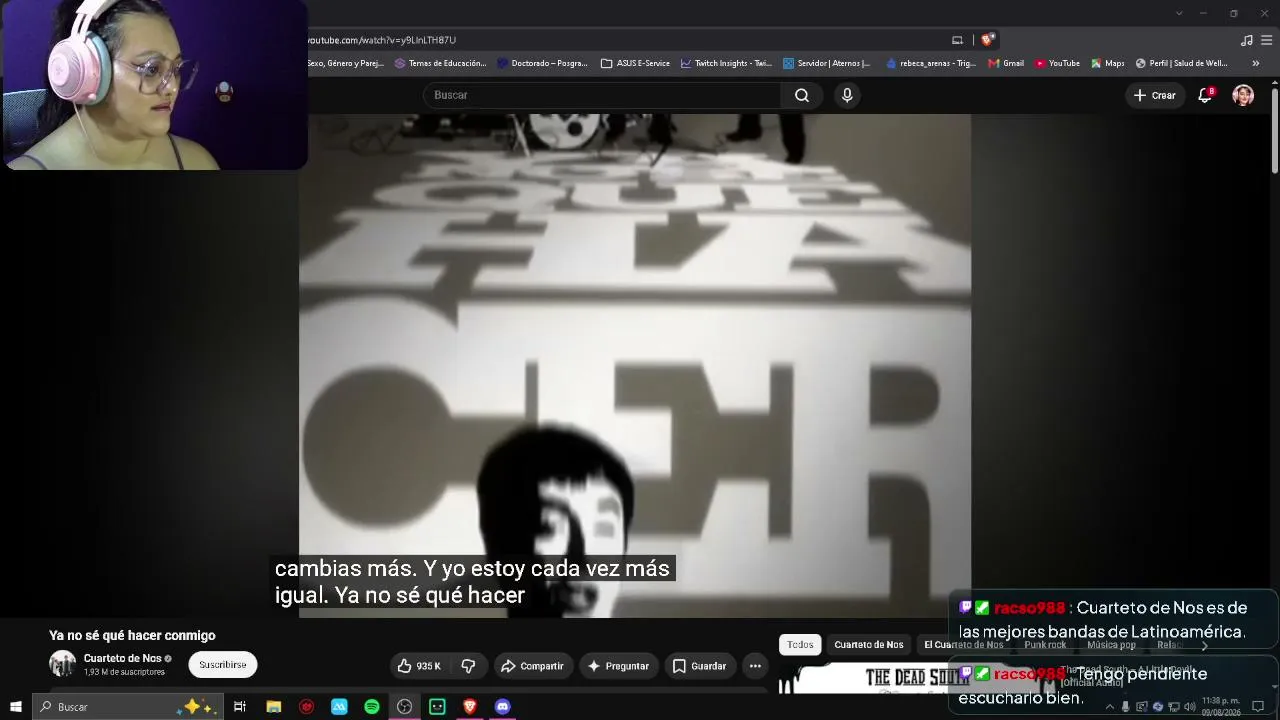This screenshot has width=1280, height=720.
Task: Open Doctorado – Posgra... bookmark
Action: pyautogui.click(x=542, y=63)
